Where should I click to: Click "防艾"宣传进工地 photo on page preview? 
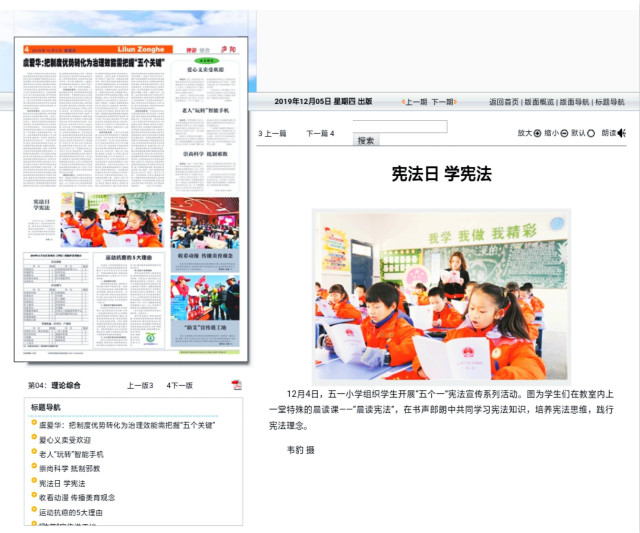click(205, 298)
